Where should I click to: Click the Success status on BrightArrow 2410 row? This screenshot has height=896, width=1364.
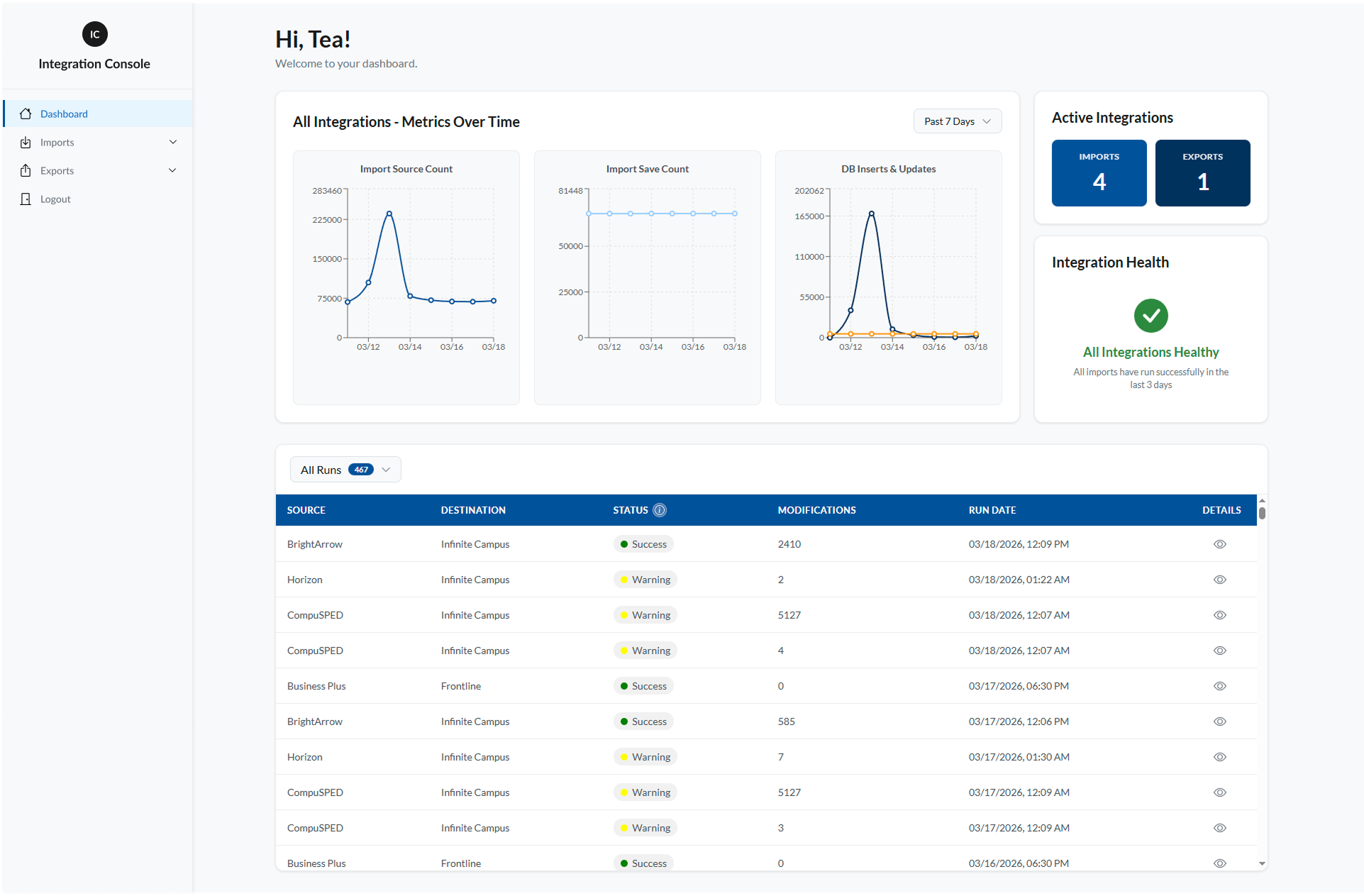pos(643,544)
